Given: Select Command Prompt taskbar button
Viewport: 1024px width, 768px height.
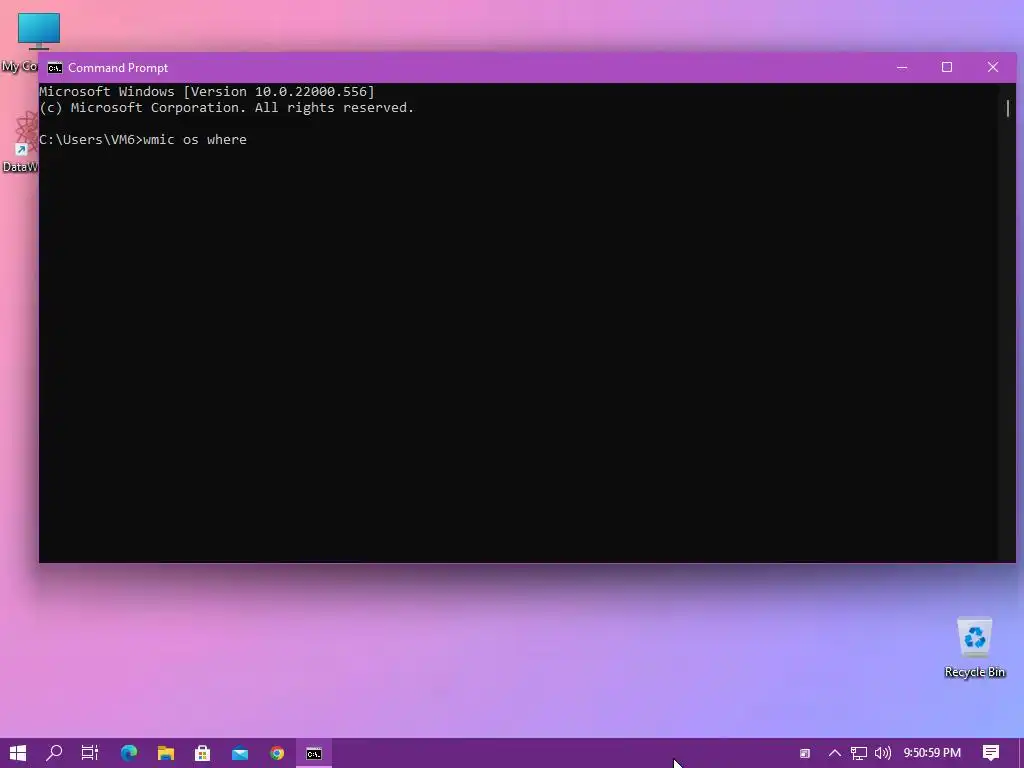Looking at the screenshot, I should (314, 754).
